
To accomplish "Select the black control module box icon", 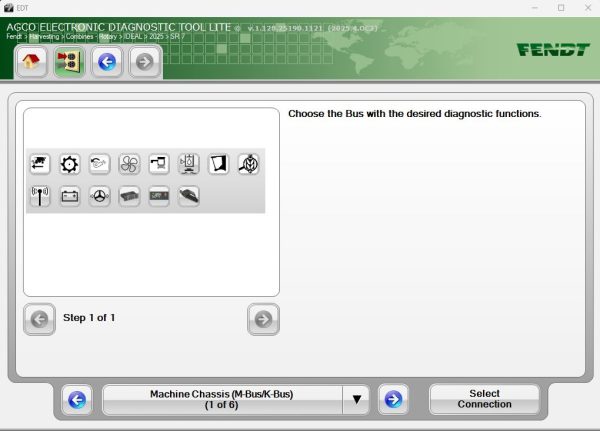I will point(129,196).
